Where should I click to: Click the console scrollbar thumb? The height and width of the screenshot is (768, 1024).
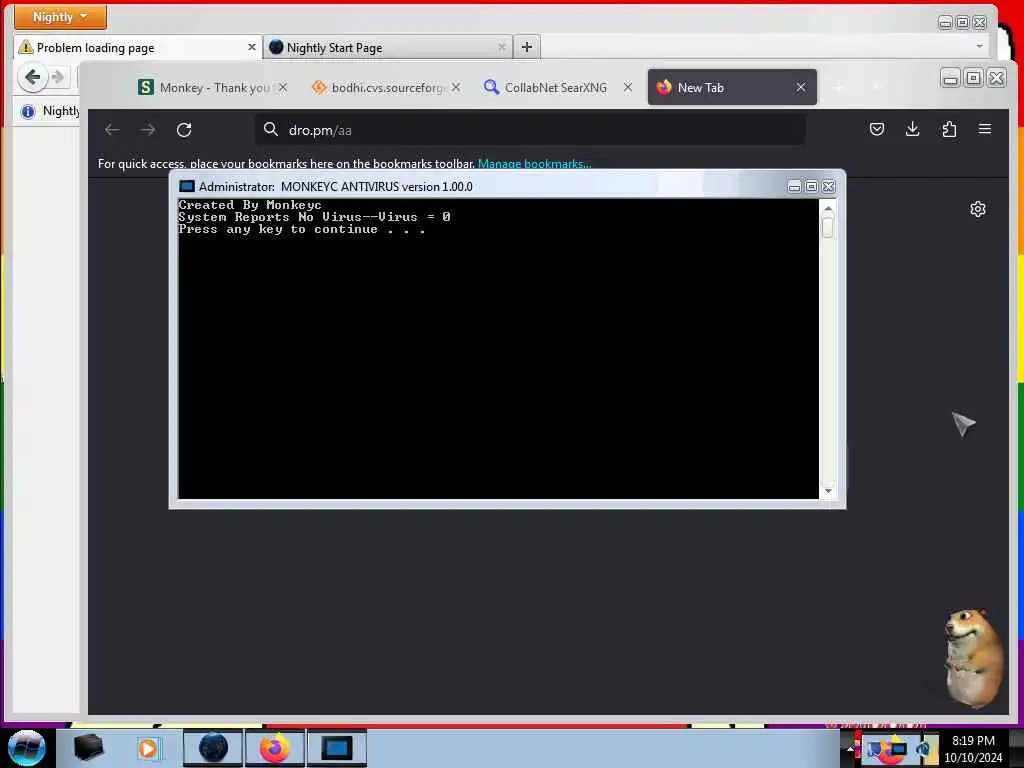[827, 227]
